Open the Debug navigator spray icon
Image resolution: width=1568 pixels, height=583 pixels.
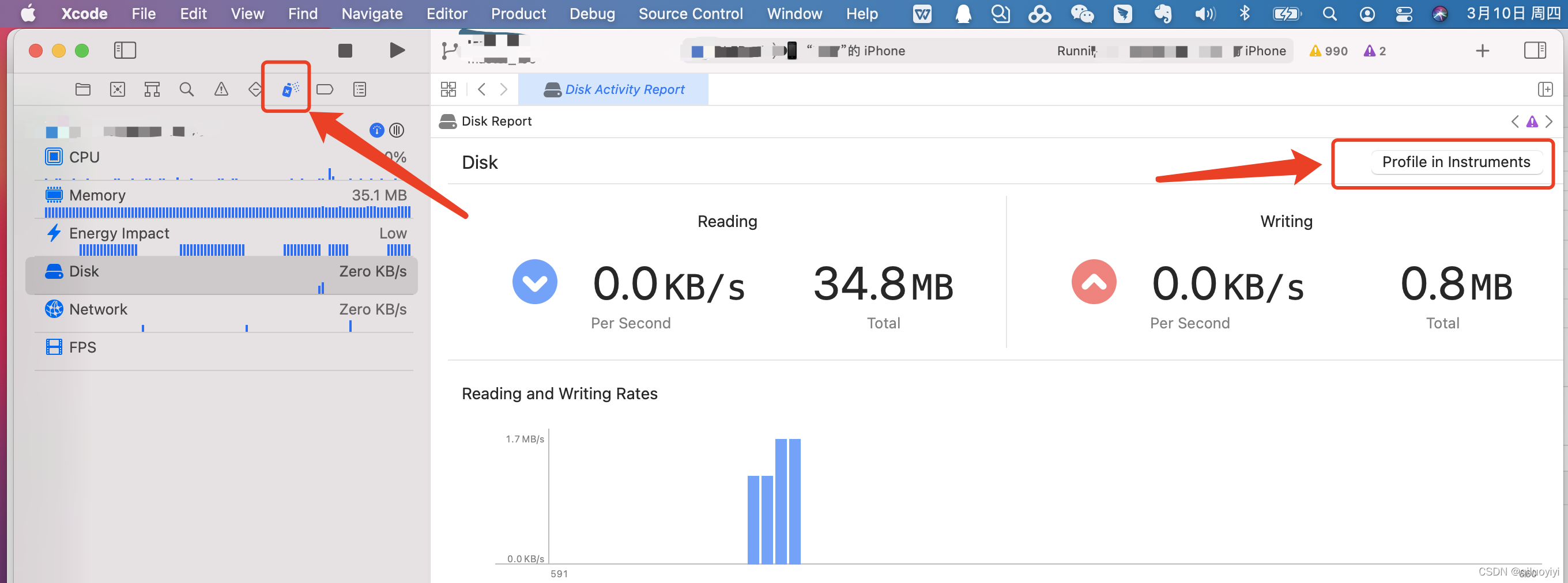pos(291,89)
